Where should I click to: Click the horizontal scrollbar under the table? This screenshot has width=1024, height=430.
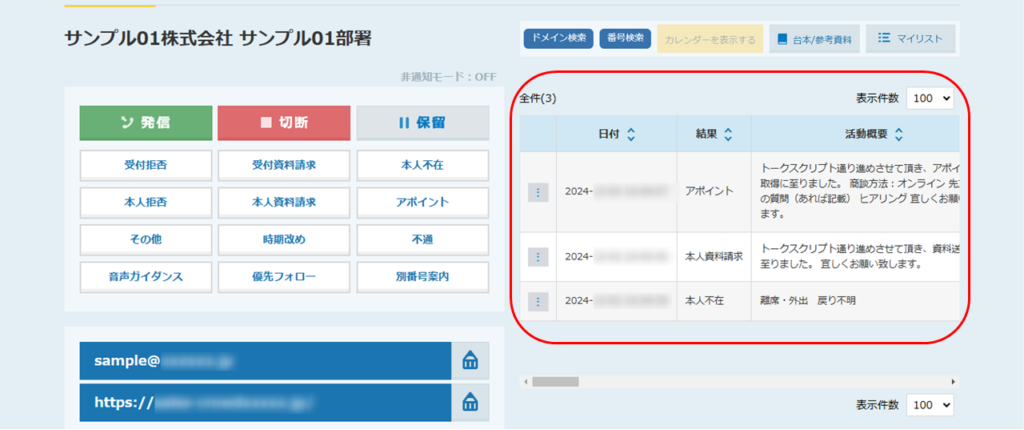(555, 381)
